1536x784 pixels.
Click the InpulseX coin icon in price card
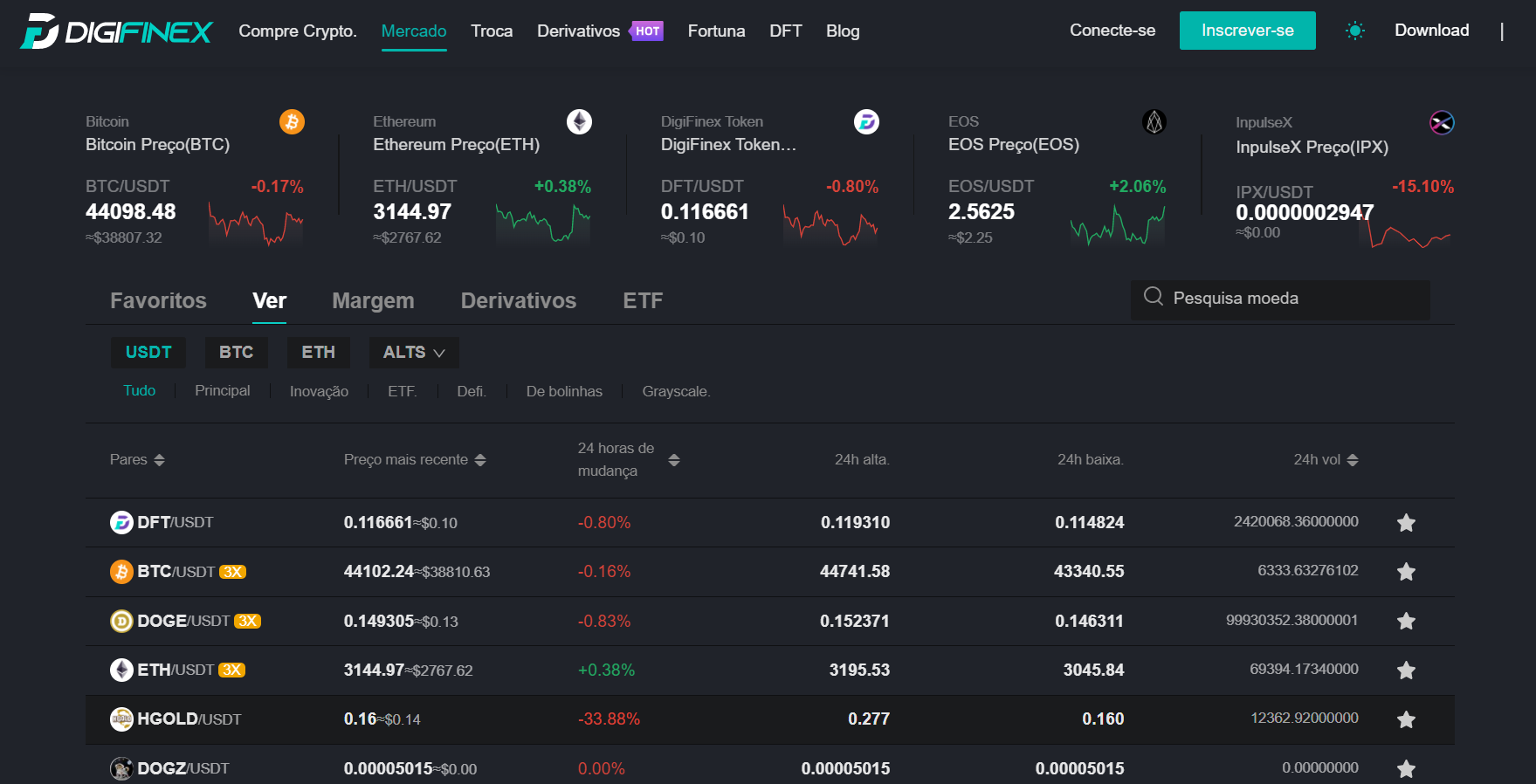click(x=1442, y=122)
